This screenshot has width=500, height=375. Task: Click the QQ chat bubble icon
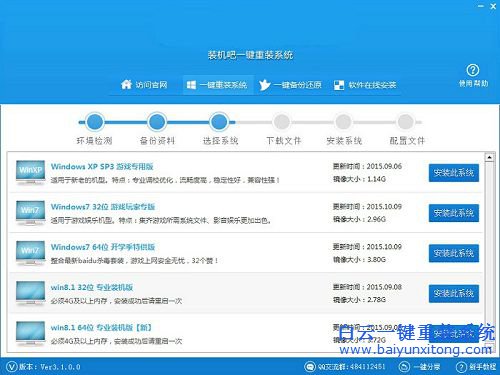[310, 367]
